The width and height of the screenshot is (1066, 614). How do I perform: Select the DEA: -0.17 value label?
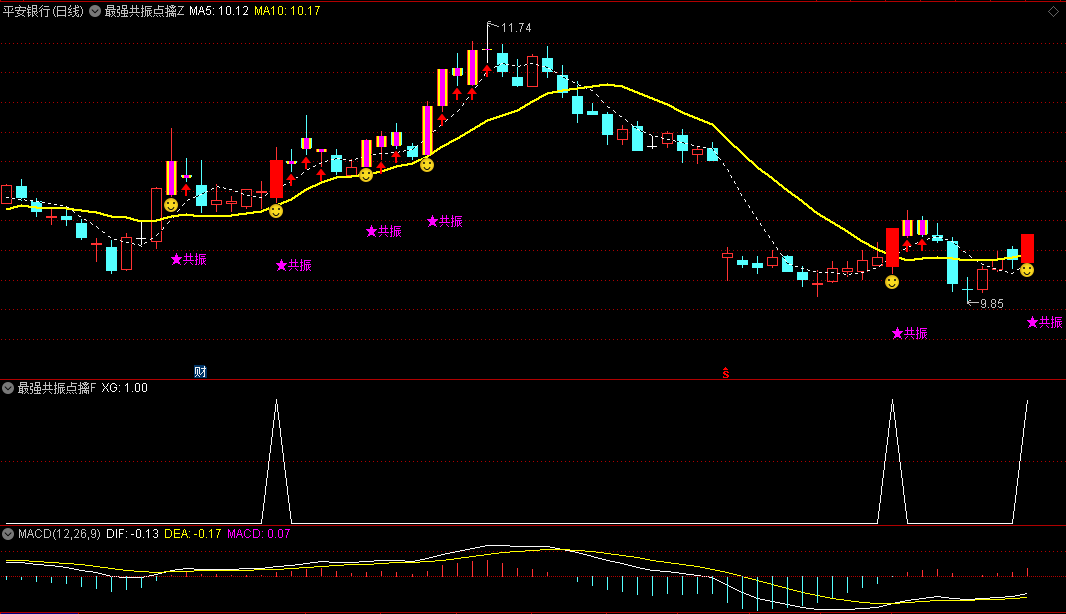click(x=192, y=534)
